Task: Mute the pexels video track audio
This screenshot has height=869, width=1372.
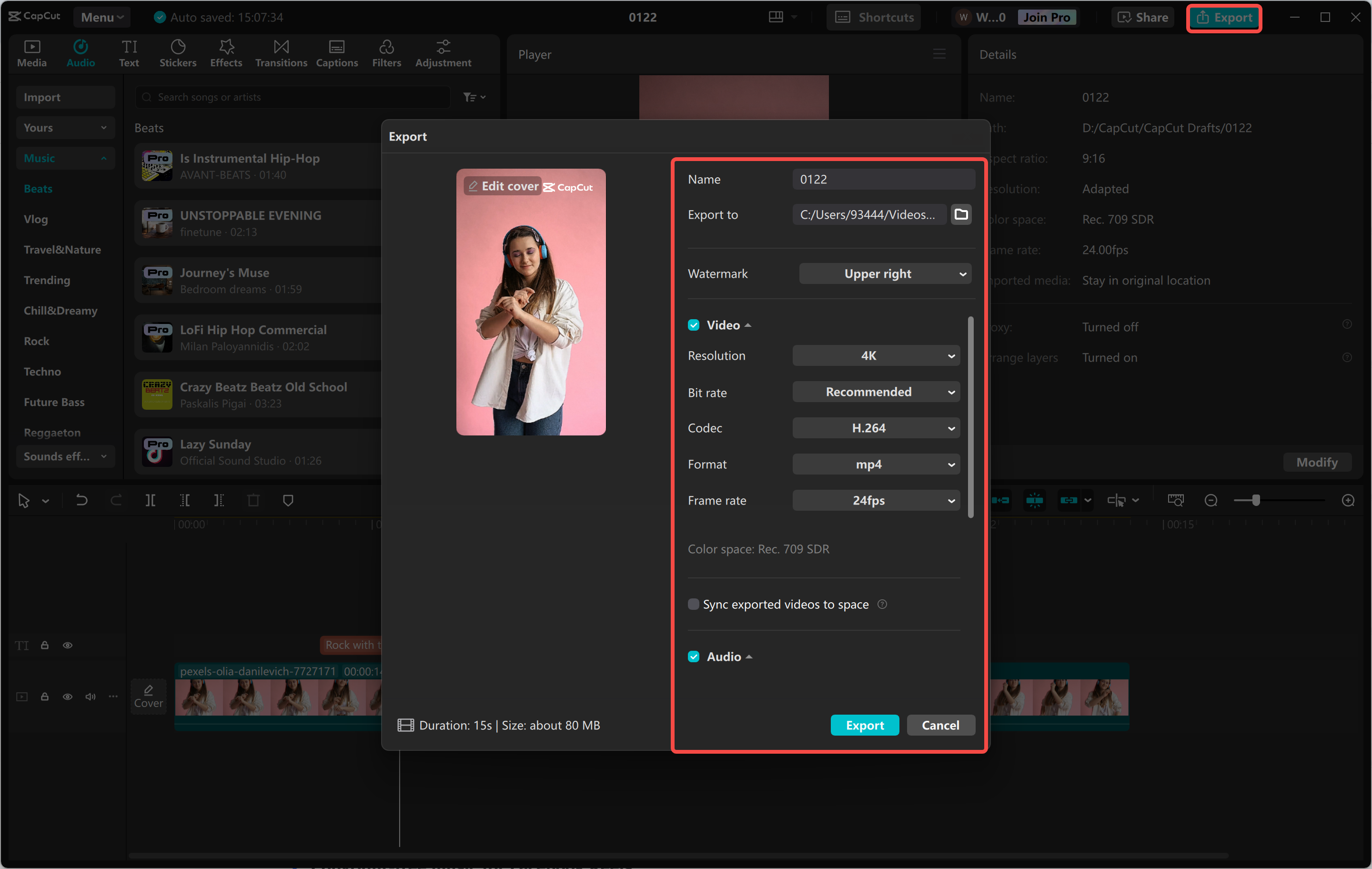Action: [x=90, y=697]
